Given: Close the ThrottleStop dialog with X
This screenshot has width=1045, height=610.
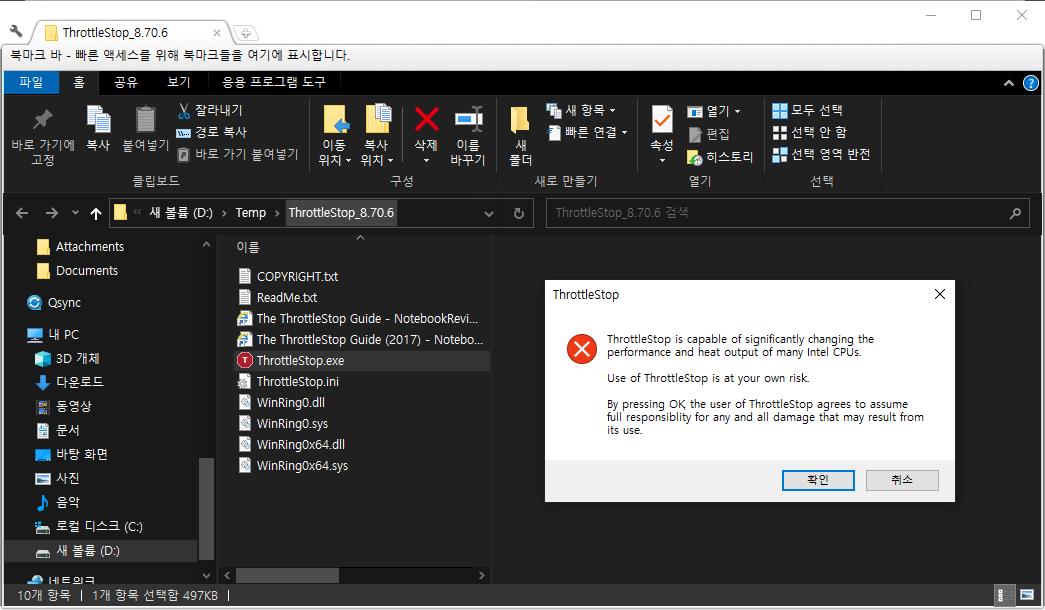Looking at the screenshot, I should click(x=940, y=294).
